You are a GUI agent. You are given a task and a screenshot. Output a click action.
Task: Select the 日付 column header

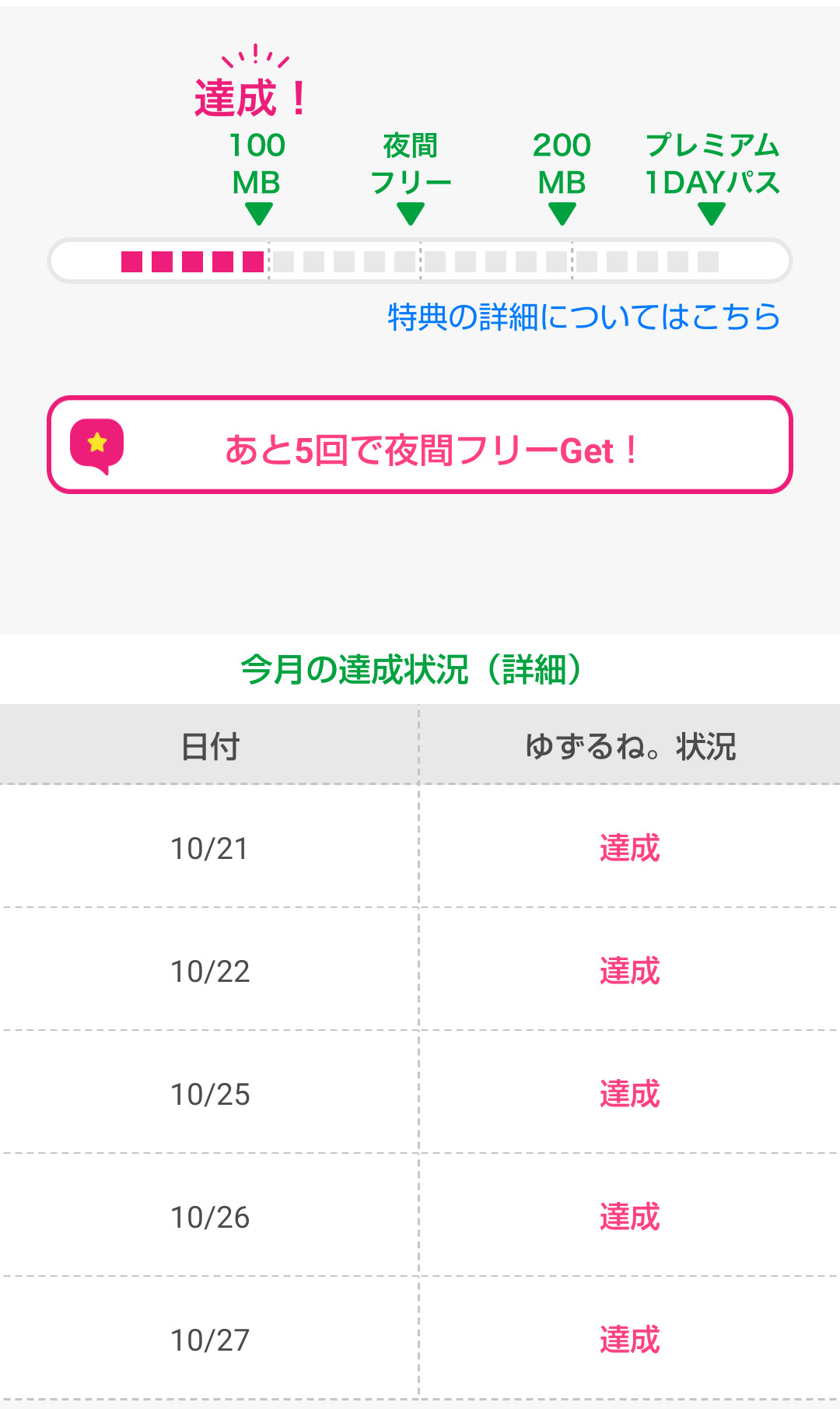pyautogui.click(x=210, y=746)
